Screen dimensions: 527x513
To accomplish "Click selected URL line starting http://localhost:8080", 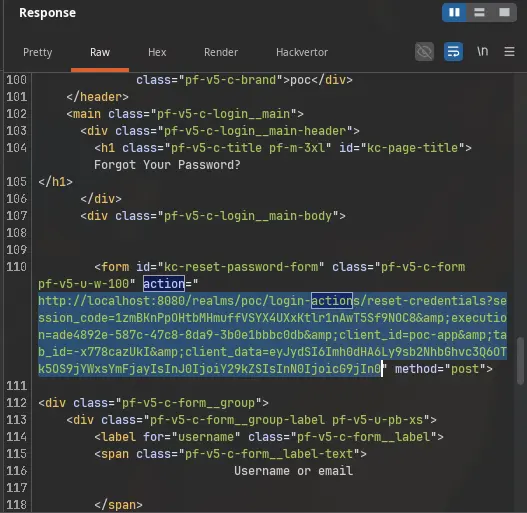I will coord(272,301).
